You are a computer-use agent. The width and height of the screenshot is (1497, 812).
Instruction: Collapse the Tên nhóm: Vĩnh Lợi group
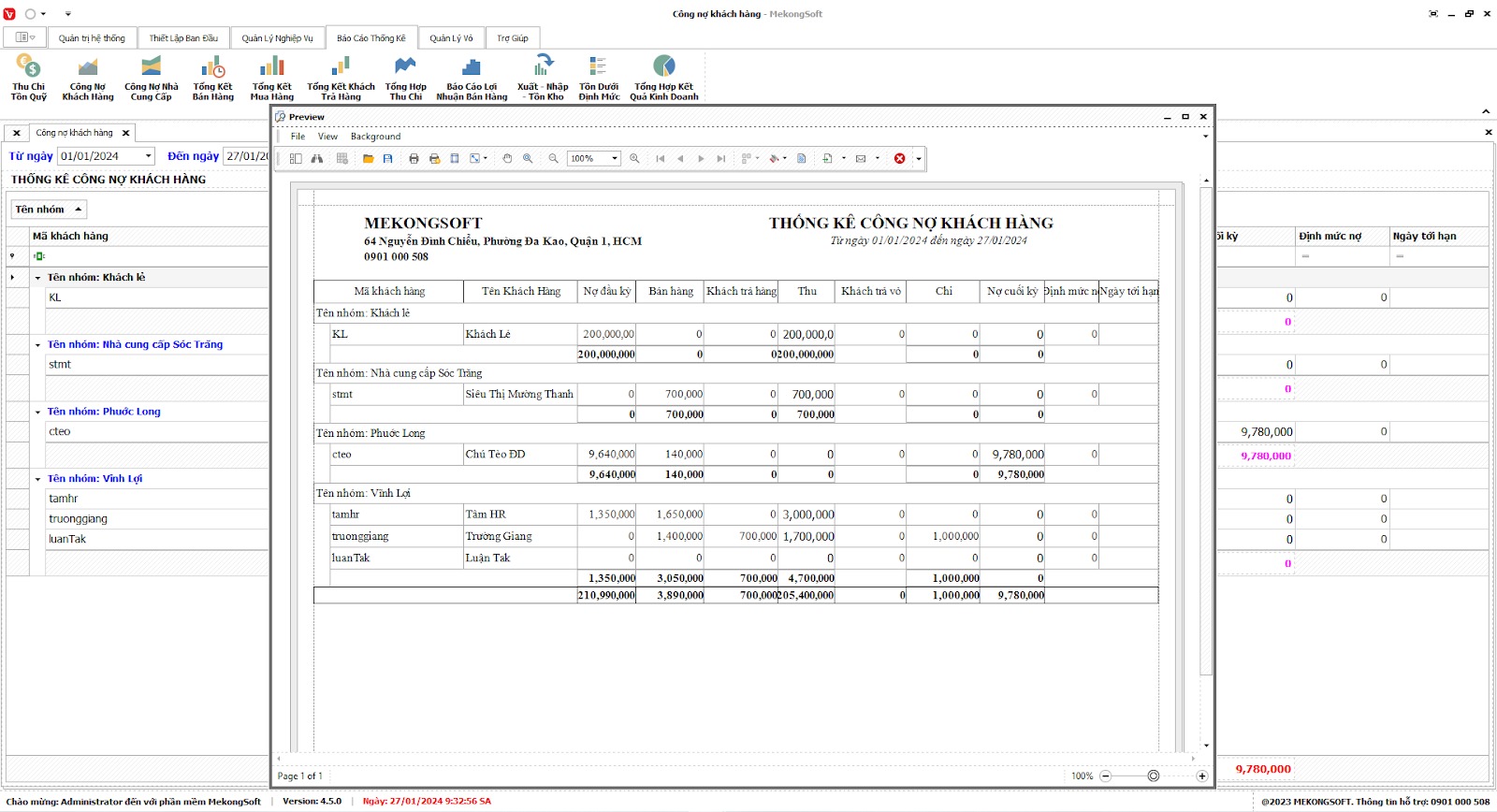pyautogui.click(x=37, y=479)
